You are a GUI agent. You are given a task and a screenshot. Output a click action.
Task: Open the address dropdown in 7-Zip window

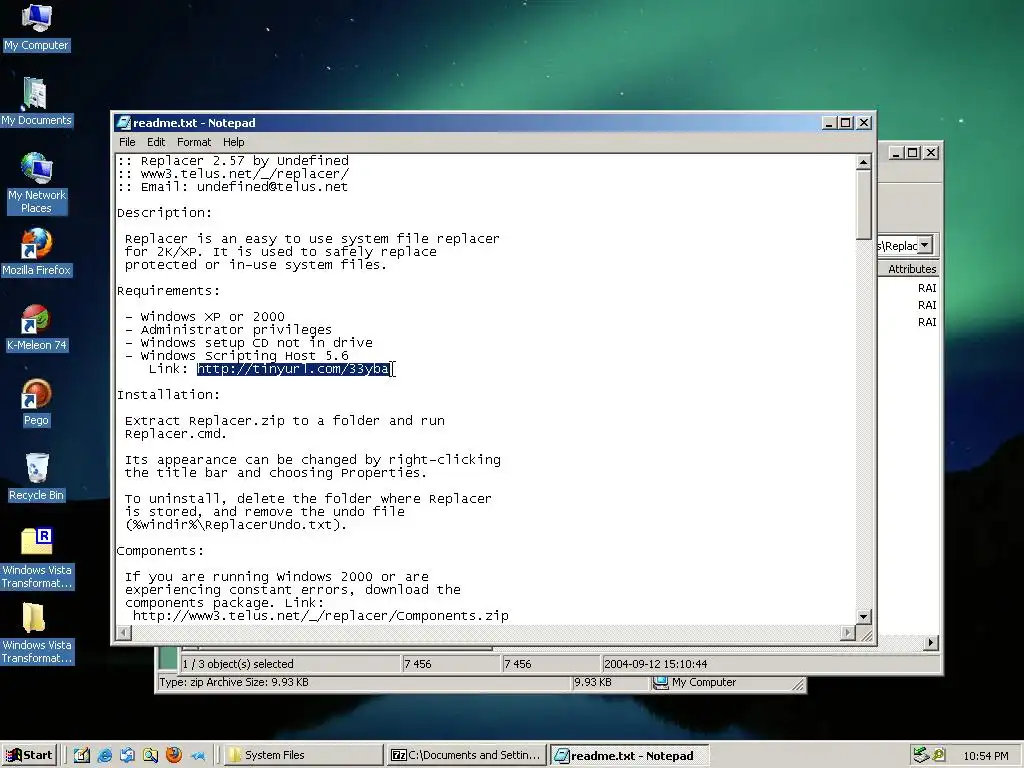coord(925,246)
